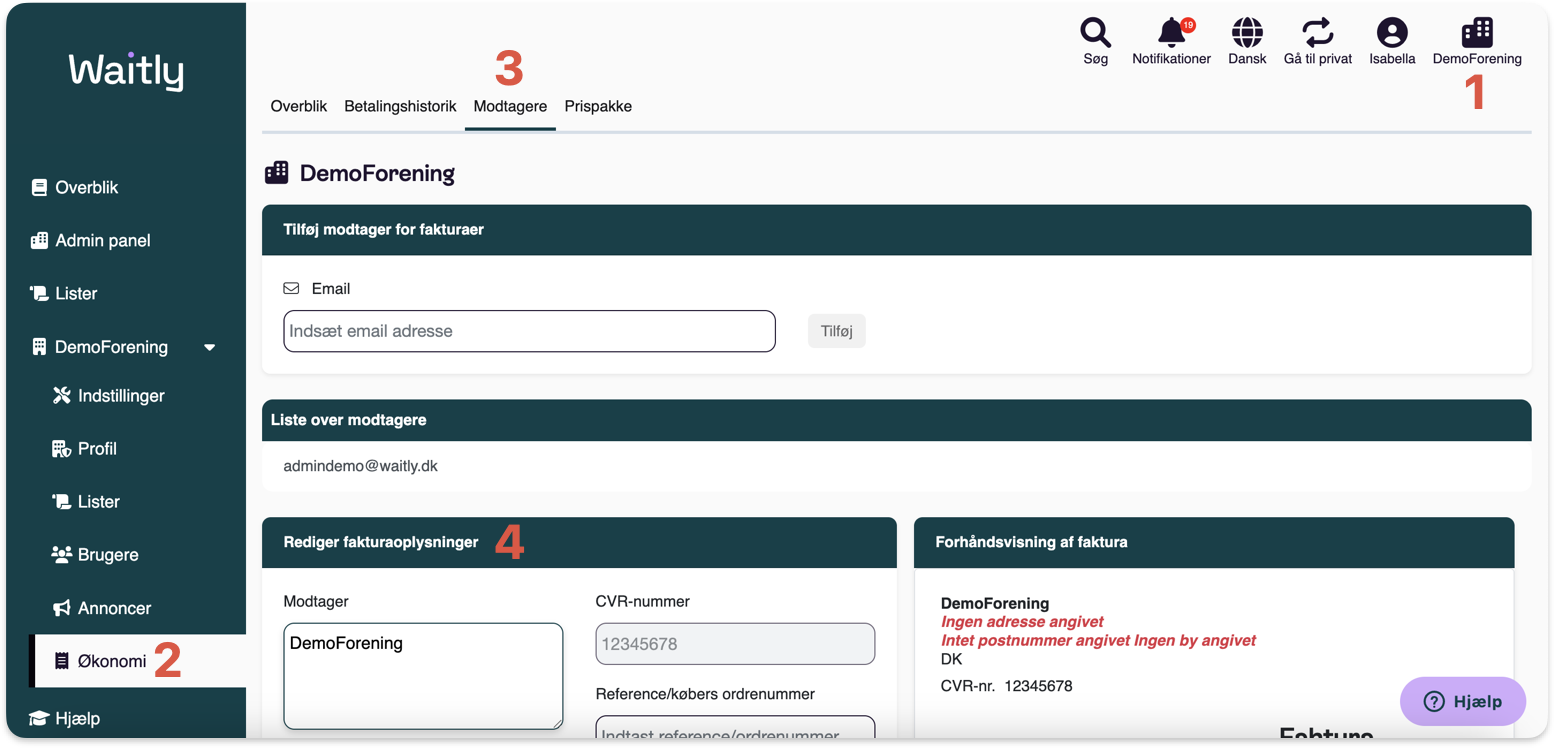Open the Notifikationer bell icon
Screen dimensions: 1554x748
tap(1171, 33)
